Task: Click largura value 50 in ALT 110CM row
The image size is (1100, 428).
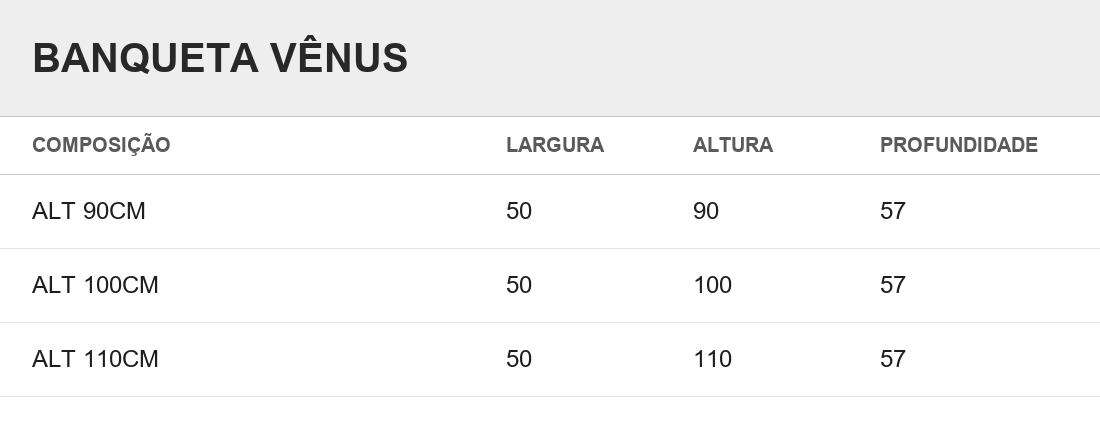Action: [519, 359]
